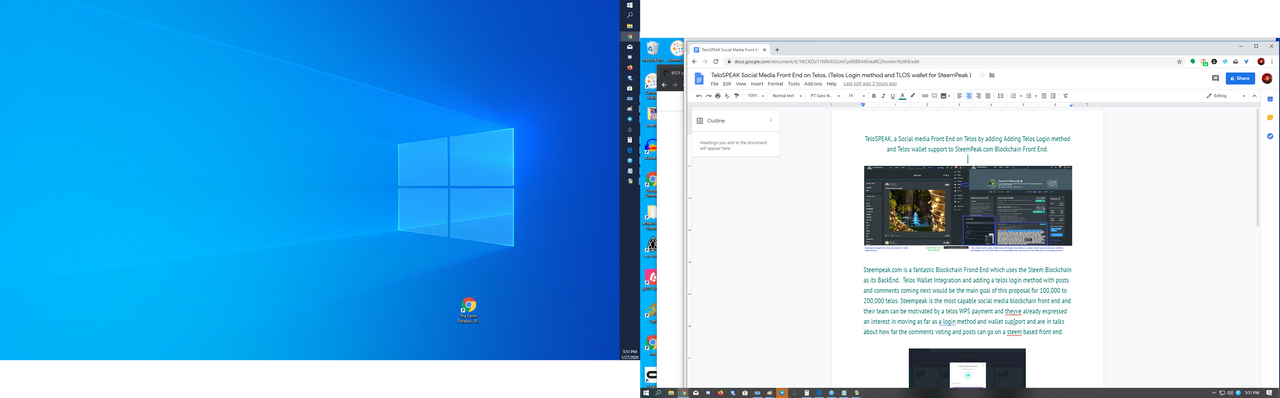The image size is (1280, 398).
Task: Go back in Chrome
Action: coord(695,61)
